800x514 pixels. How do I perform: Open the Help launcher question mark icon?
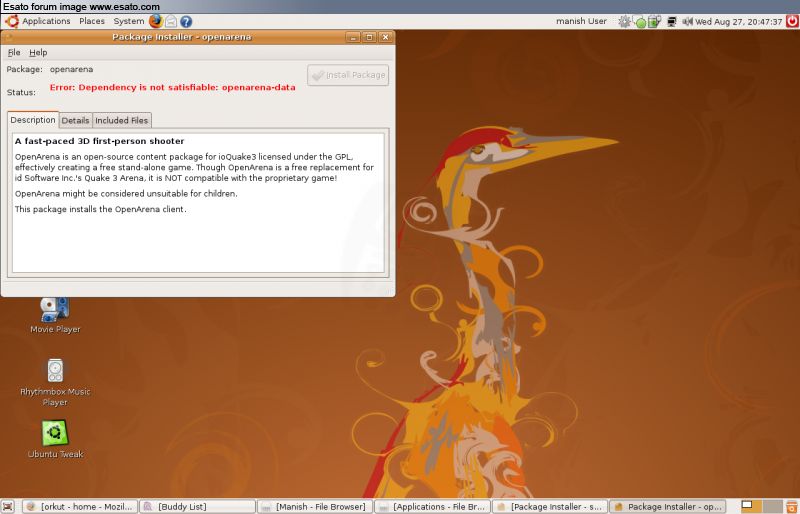click(x=186, y=21)
